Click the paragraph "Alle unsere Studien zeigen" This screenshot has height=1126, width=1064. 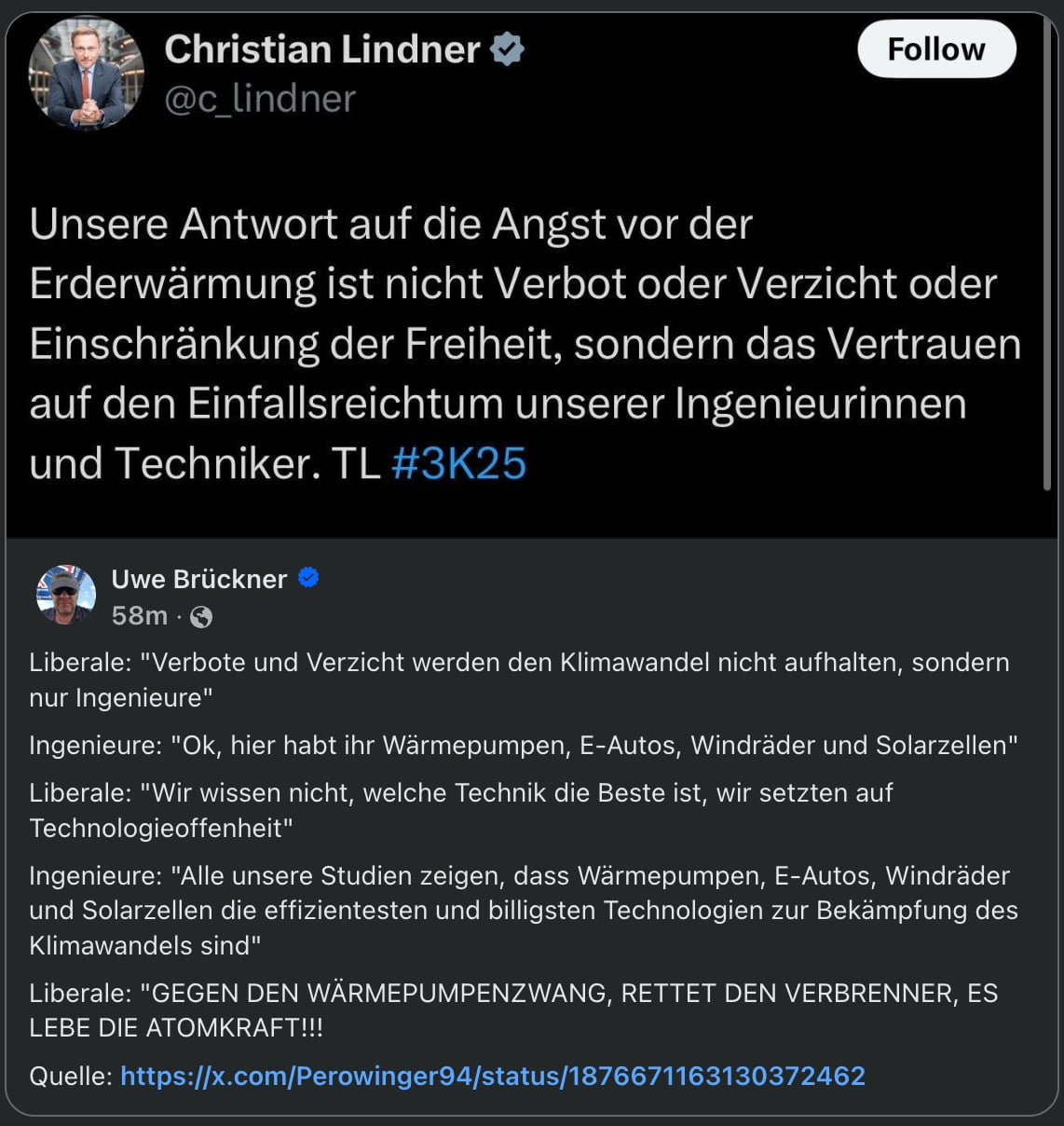coord(523,910)
